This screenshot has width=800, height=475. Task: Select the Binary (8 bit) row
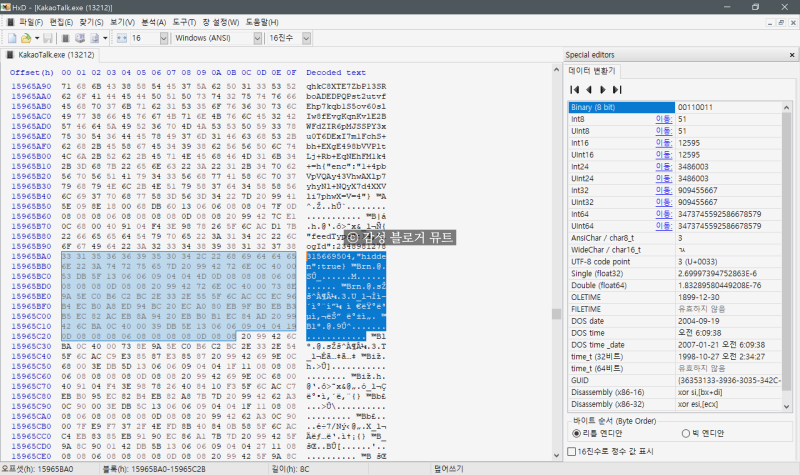675,107
